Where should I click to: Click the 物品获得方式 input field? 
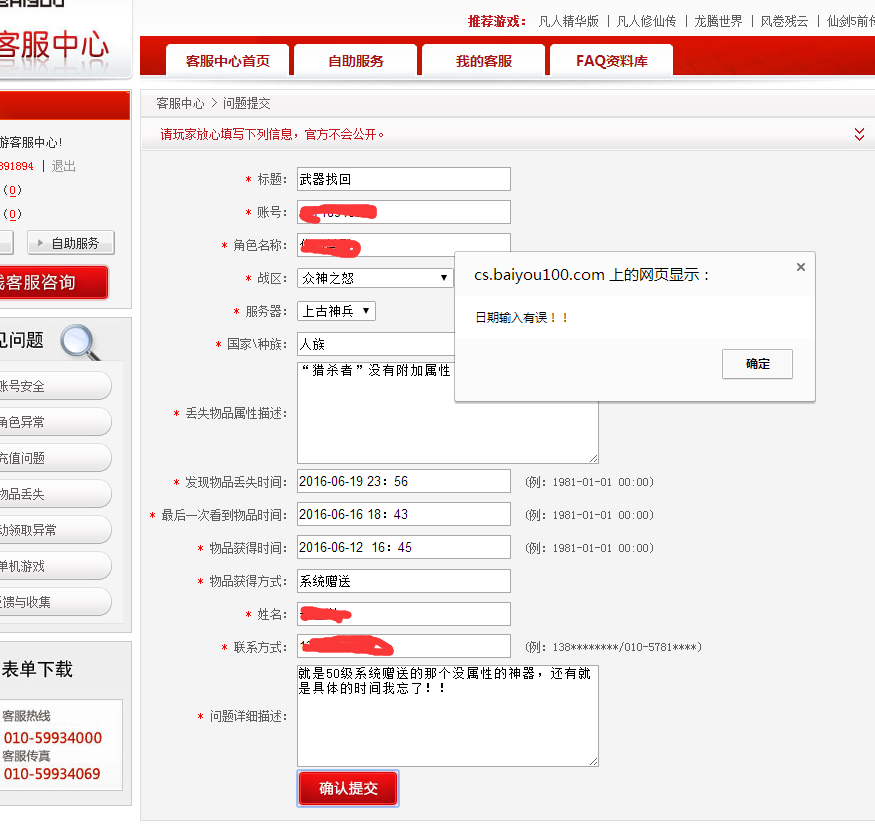point(403,581)
